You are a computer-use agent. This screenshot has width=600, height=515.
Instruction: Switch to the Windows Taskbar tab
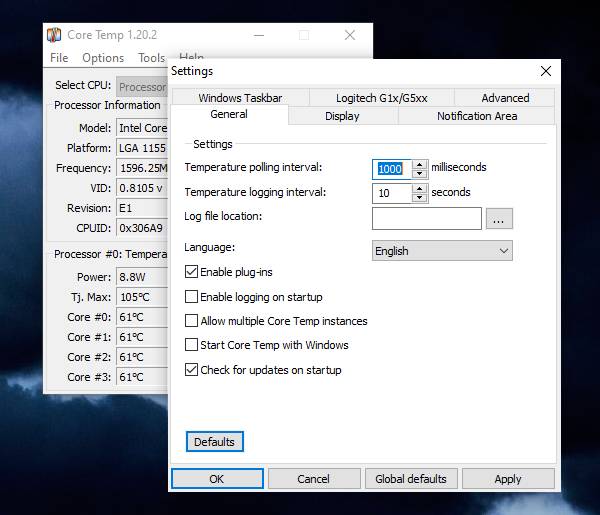240,98
